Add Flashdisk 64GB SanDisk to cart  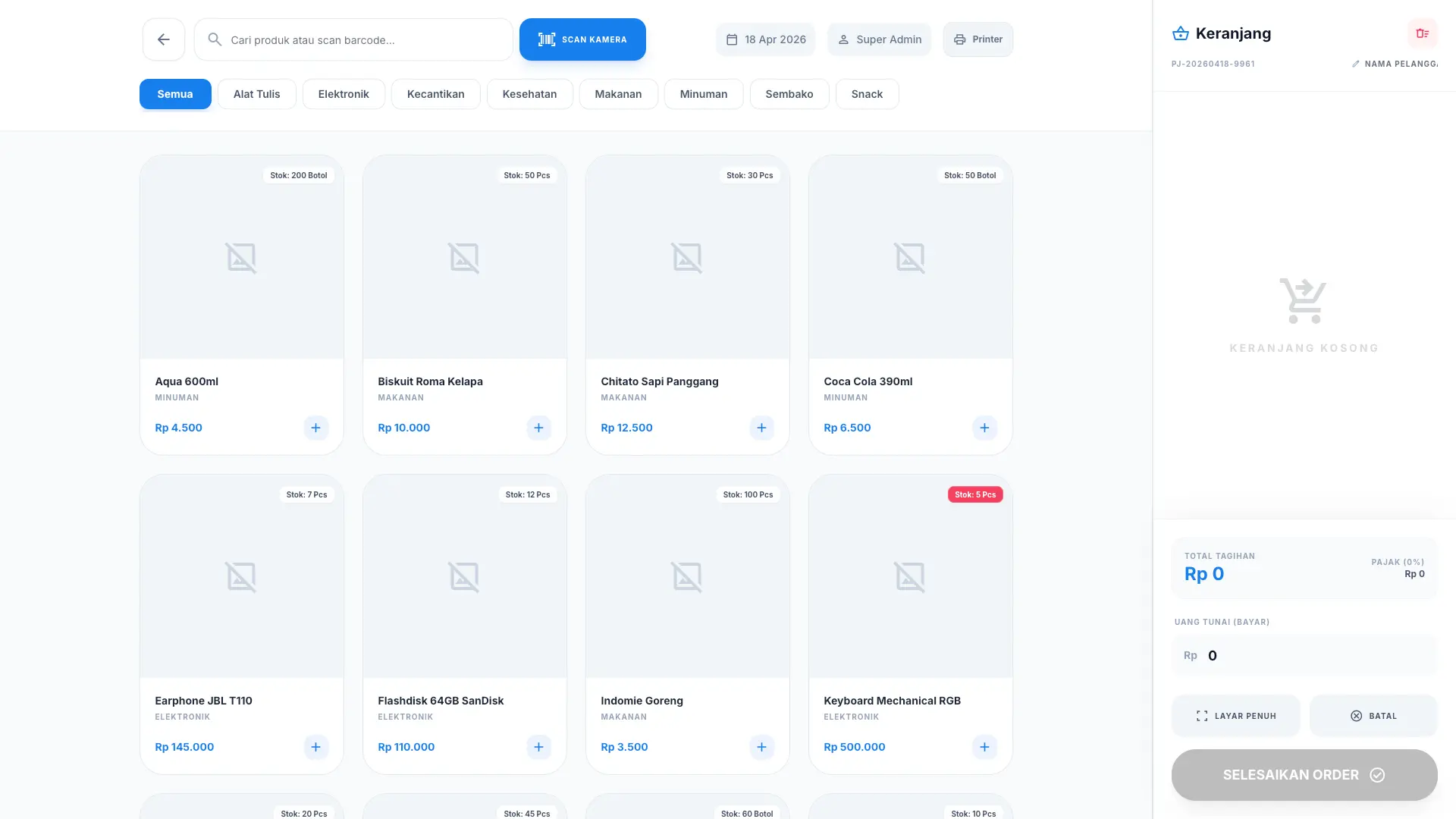click(x=538, y=747)
